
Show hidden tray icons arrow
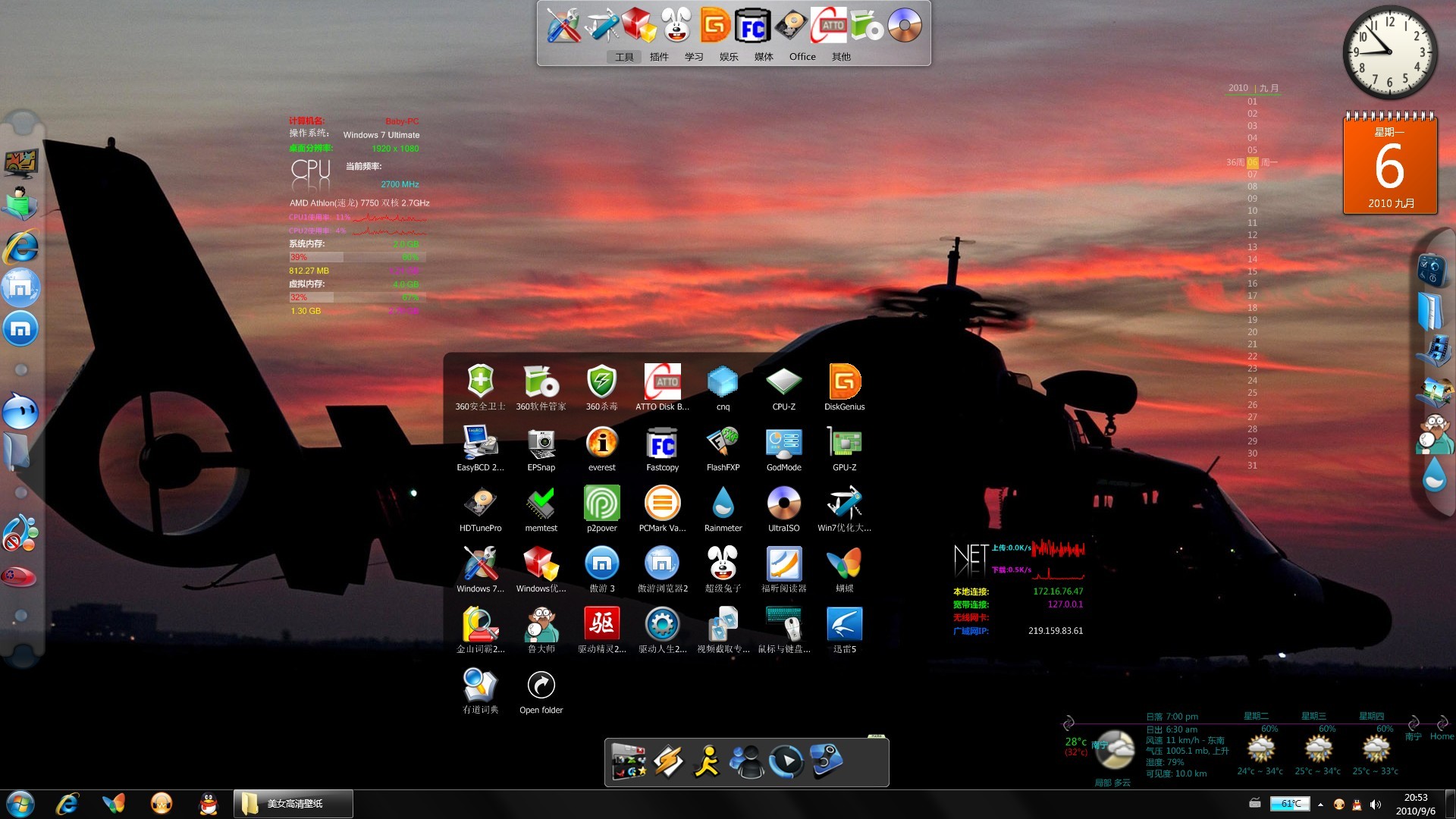click(1320, 805)
